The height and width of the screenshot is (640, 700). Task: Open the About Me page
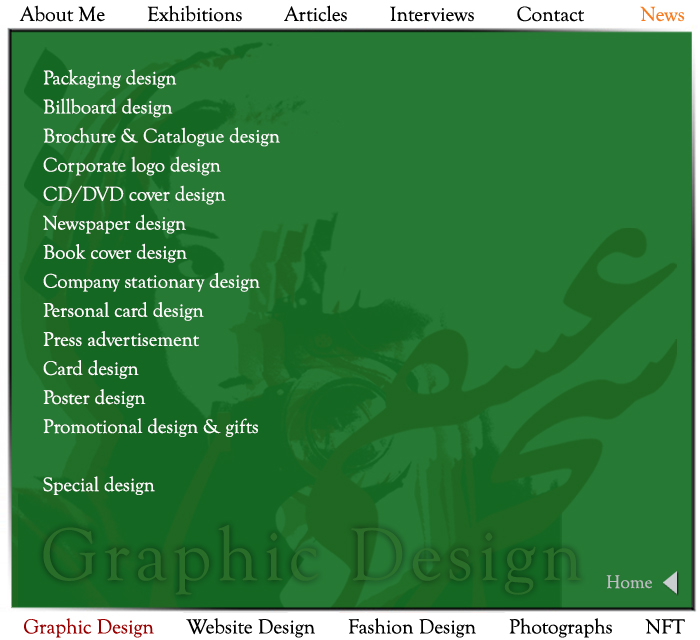click(x=62, y=15)
